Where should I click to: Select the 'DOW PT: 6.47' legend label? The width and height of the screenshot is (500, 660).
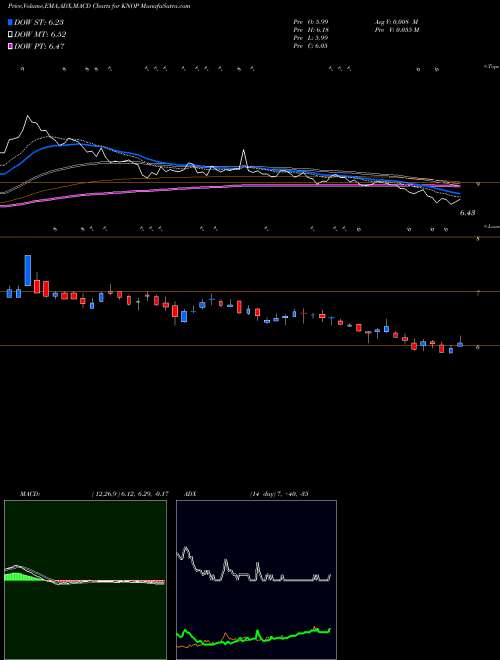39,47
